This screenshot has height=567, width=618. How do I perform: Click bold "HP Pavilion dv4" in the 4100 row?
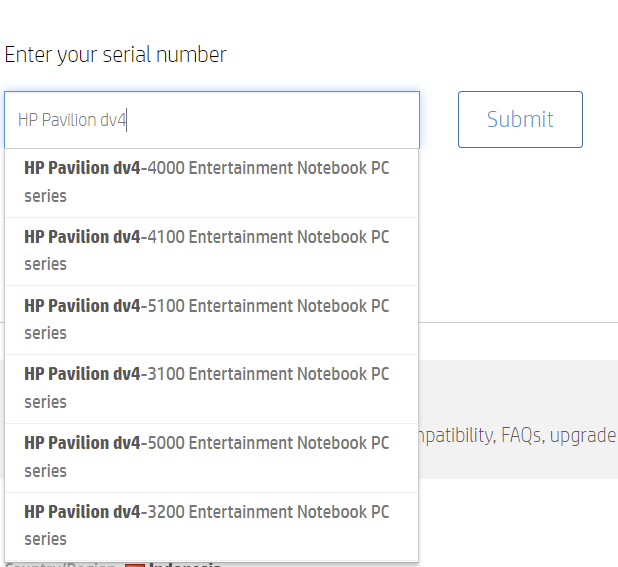82,237
